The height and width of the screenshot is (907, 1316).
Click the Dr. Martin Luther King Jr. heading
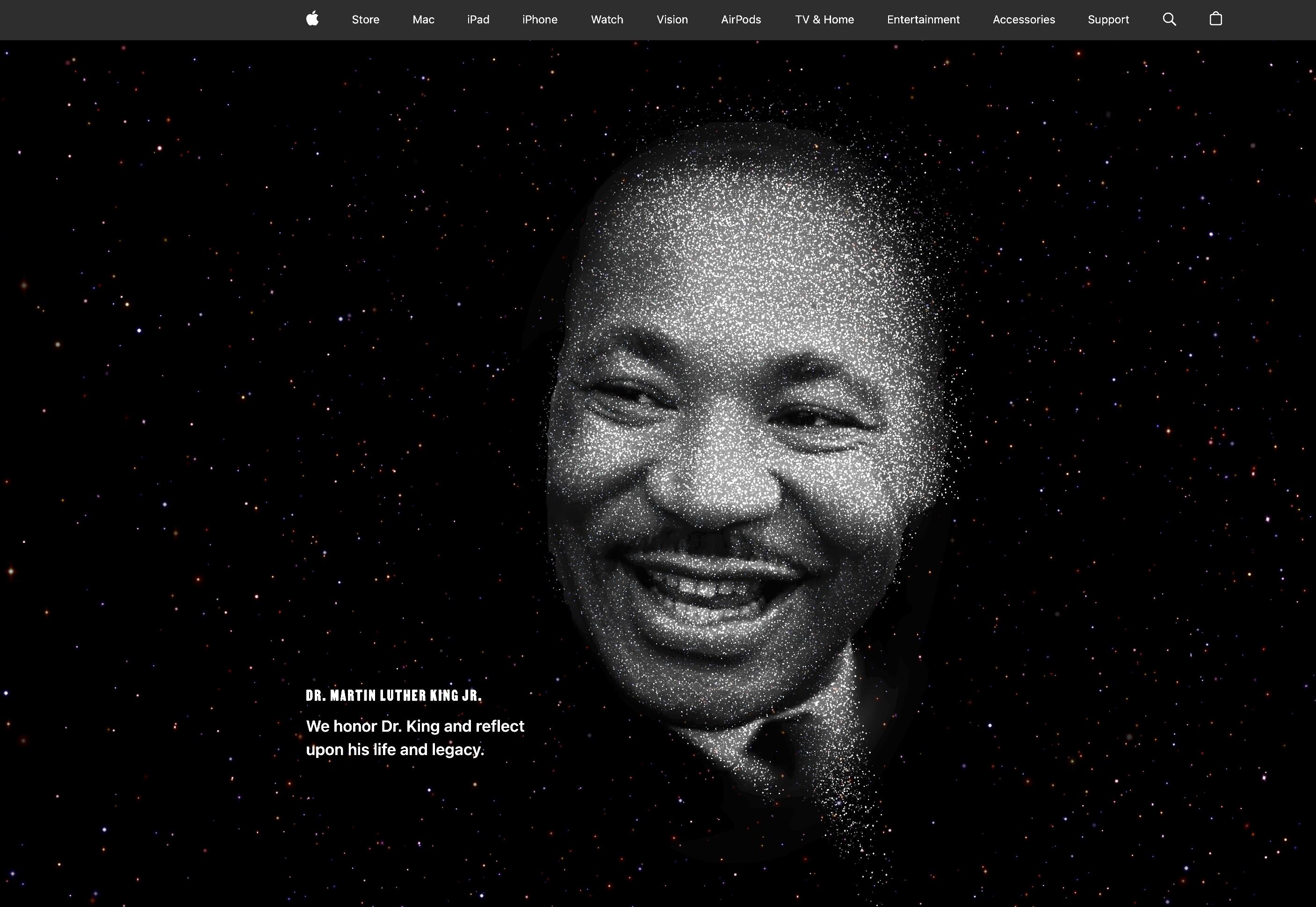click(393, 694)
